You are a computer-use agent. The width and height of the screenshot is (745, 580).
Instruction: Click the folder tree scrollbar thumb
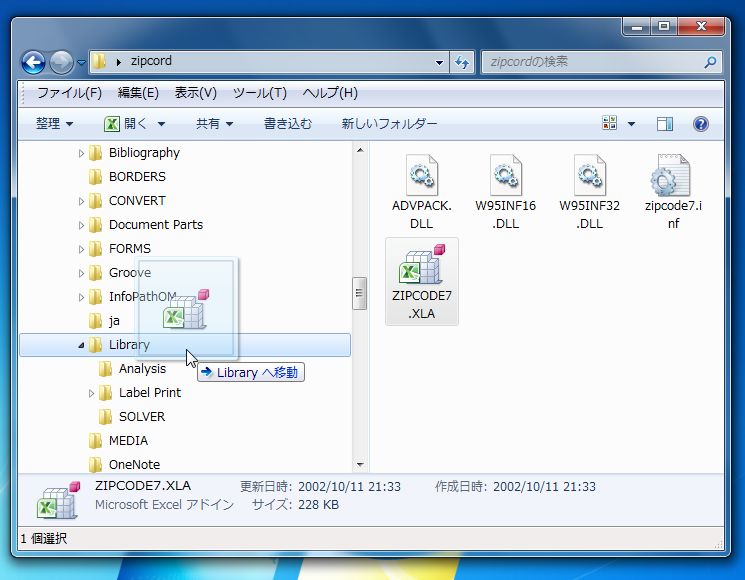[360, 293]
